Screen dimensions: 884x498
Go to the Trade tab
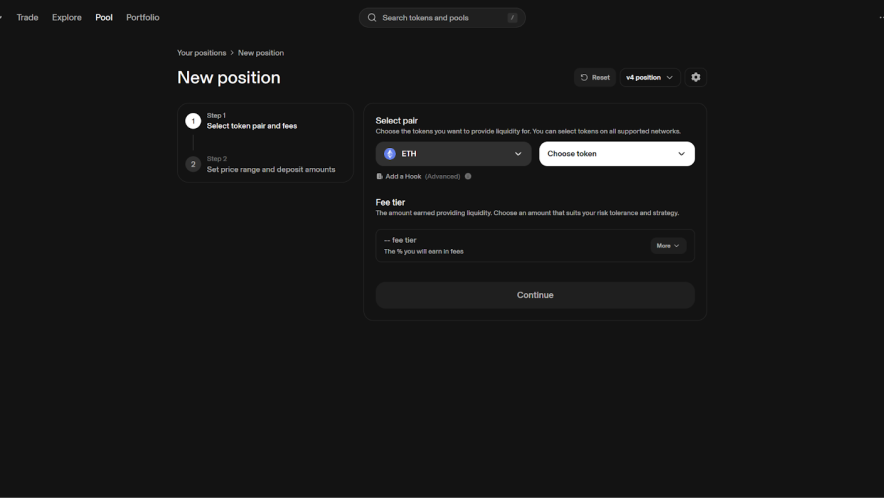click(x=28, y=17)
